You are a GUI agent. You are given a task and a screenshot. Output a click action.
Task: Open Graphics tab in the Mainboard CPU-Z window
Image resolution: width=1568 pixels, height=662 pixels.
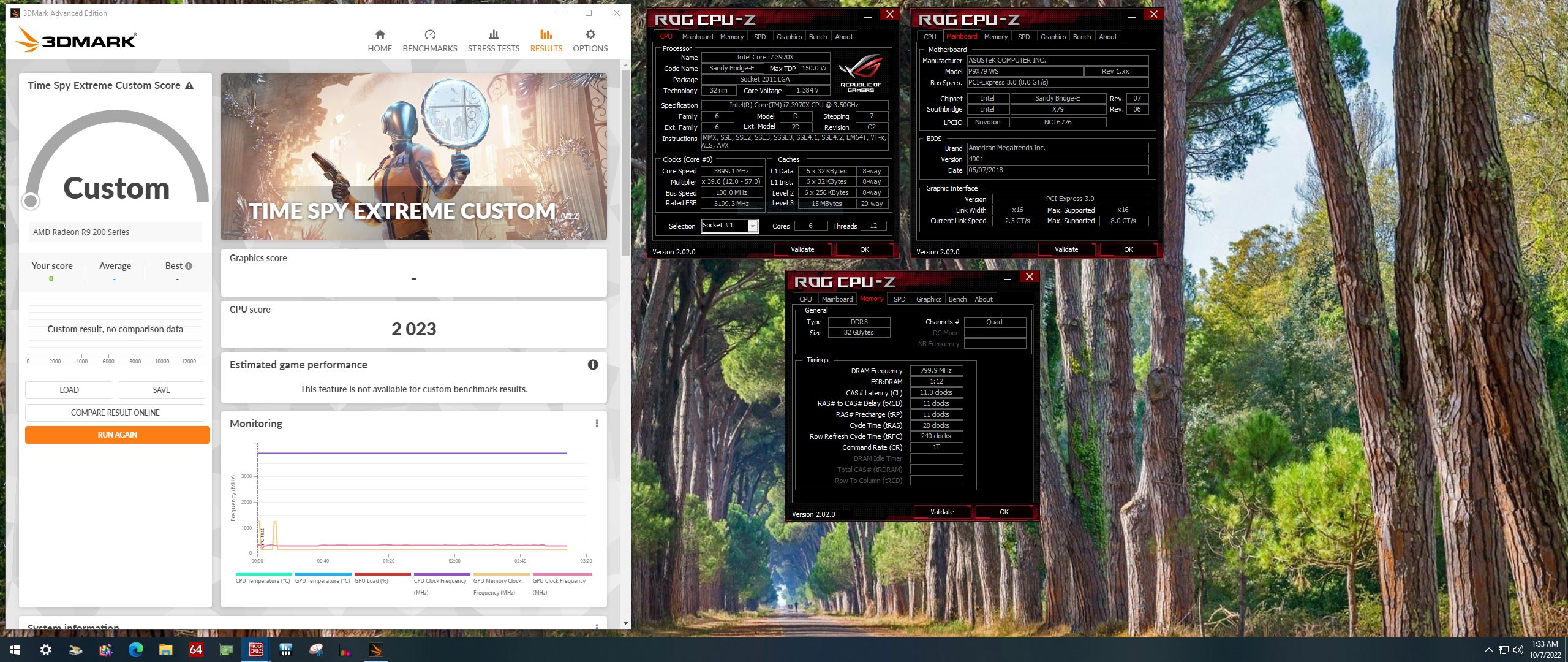click(x=1053, y=37)
